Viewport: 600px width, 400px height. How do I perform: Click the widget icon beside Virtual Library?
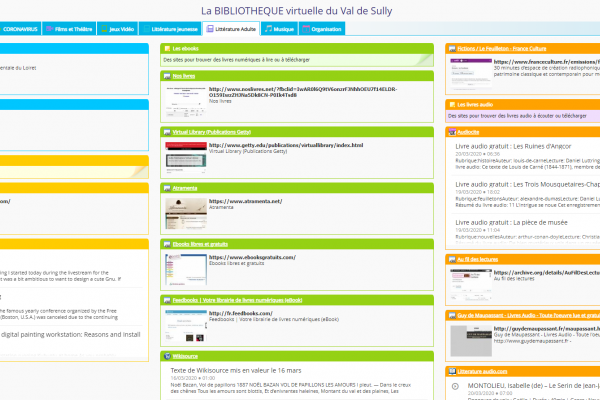point(167,132)
